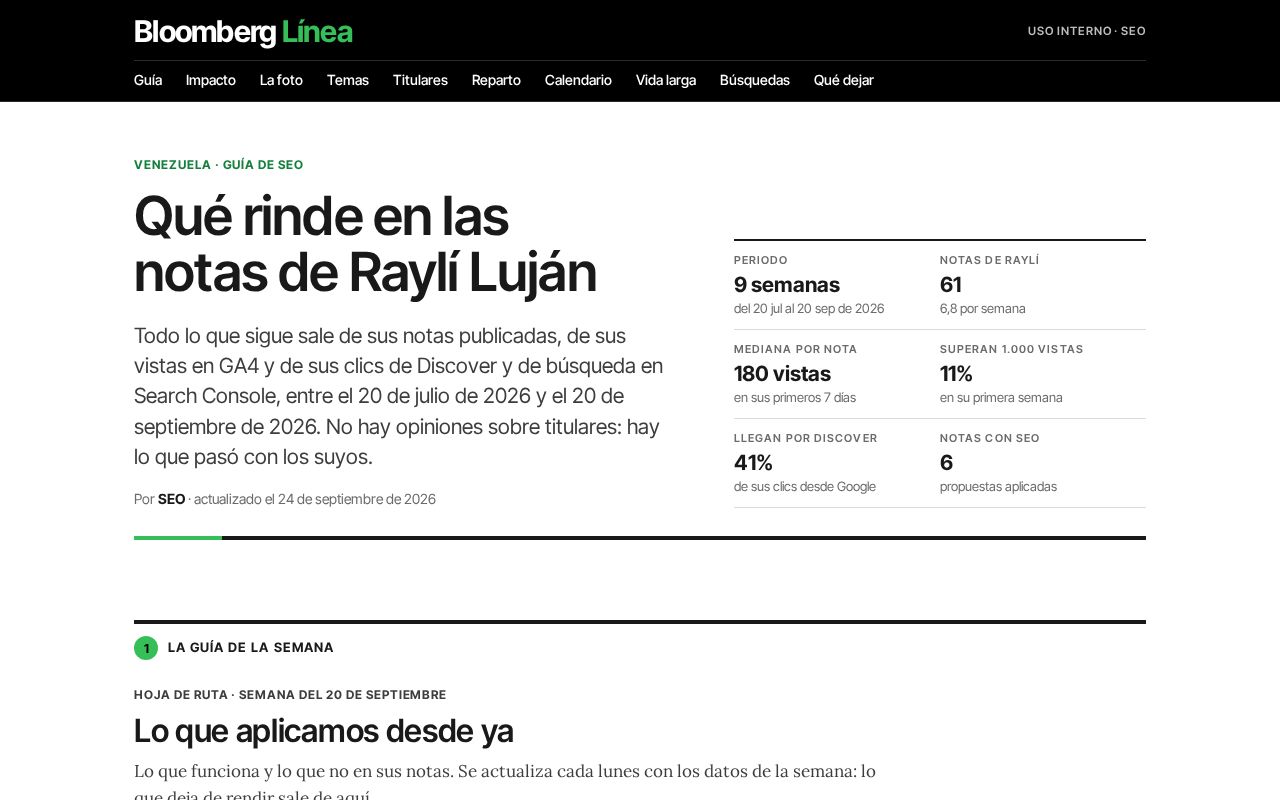Click the 180 vistas median value
The width and height of the screenshot is (1280, 800).
click(x=782, y=374)
